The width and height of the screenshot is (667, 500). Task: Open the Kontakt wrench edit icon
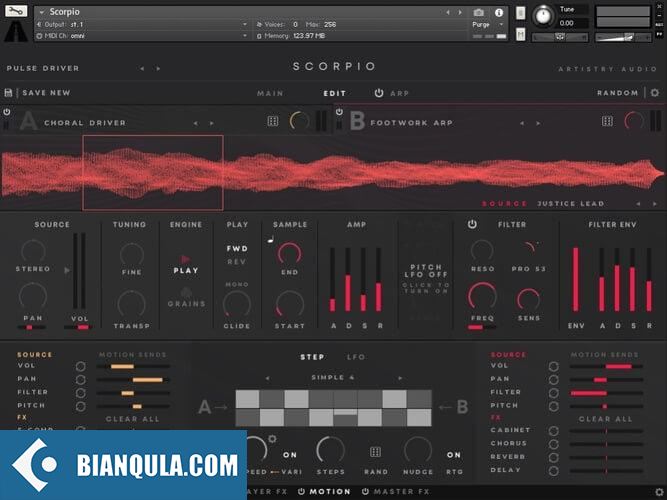16,11
